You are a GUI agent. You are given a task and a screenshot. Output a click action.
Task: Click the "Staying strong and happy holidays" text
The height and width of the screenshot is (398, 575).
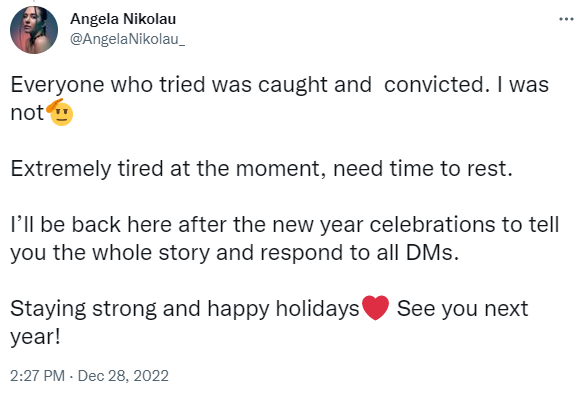[185, 309]
